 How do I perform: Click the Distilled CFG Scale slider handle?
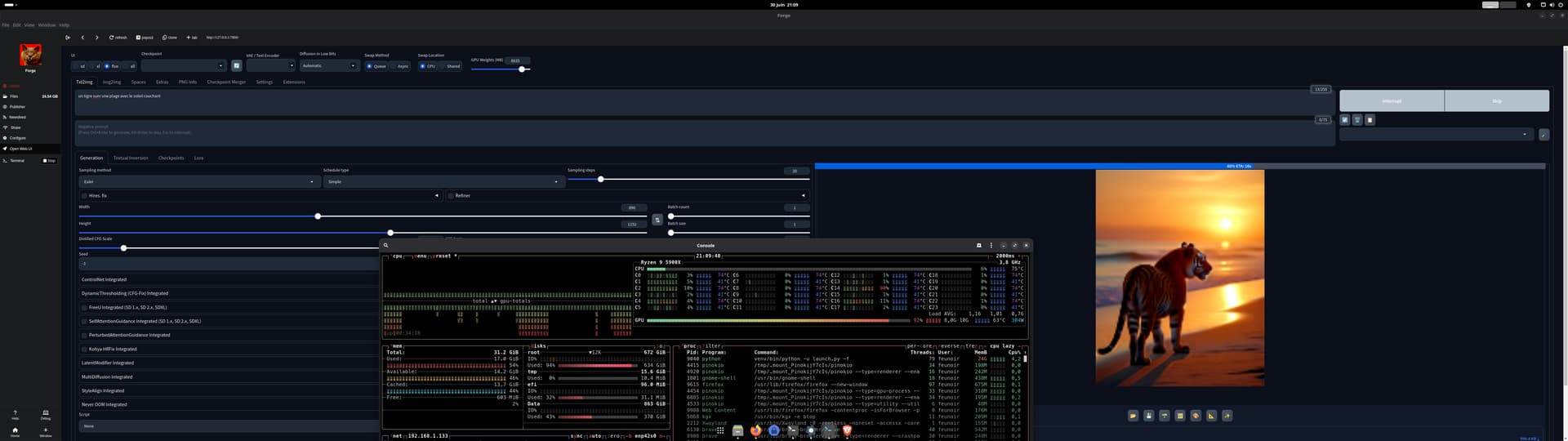123,248
